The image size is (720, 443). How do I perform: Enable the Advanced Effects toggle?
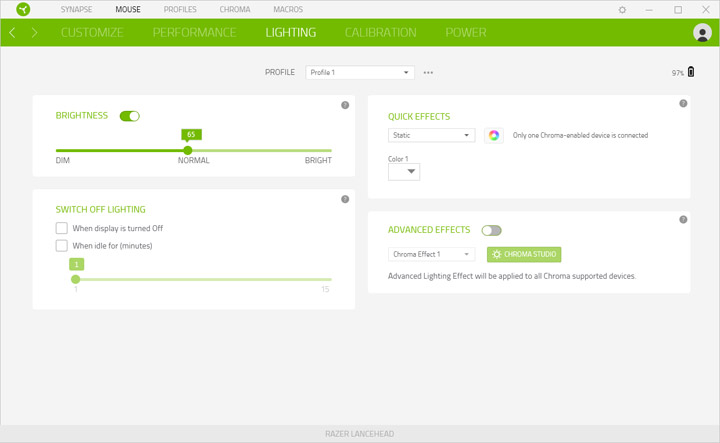(x=491, y=230)
